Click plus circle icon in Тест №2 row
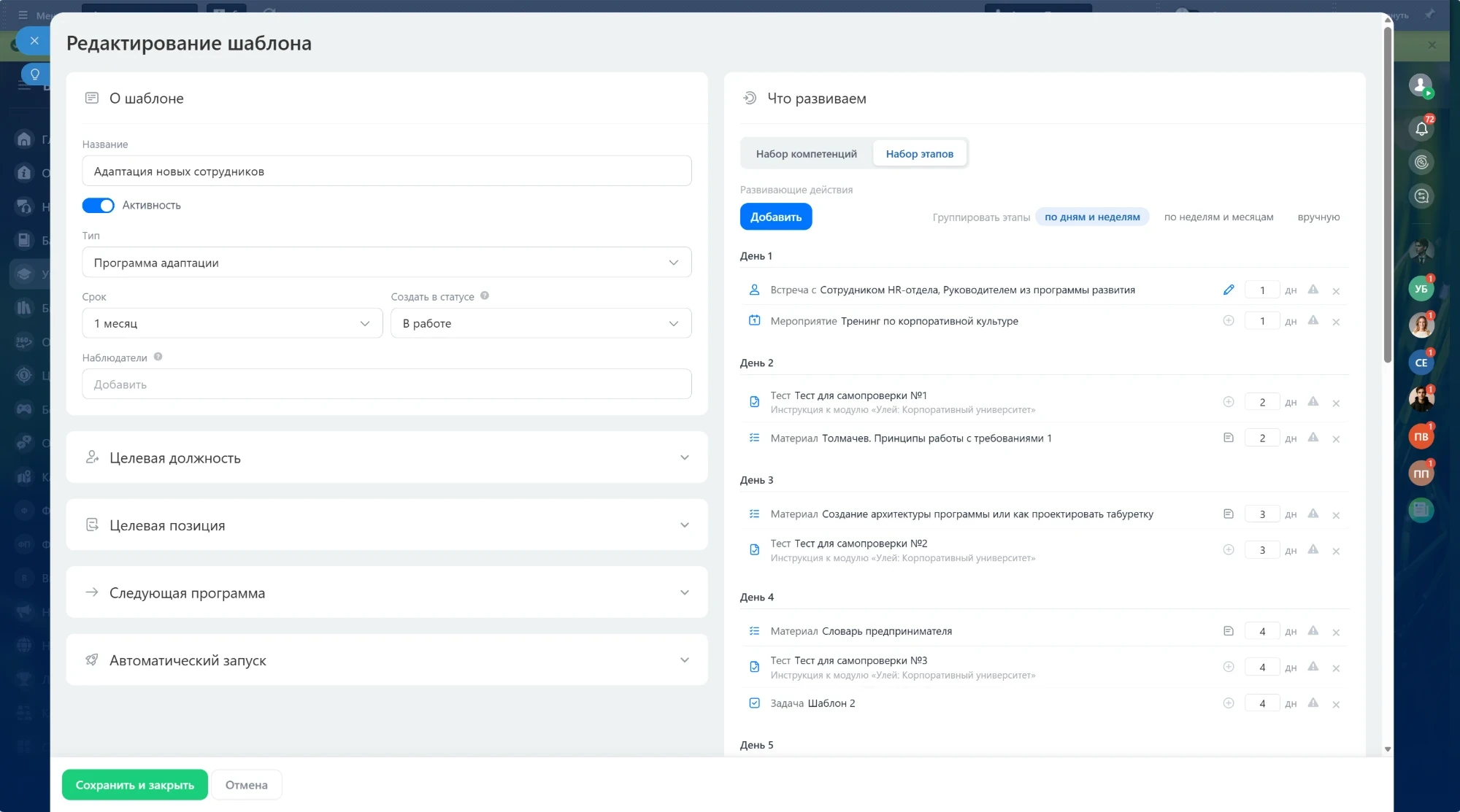The height and width of the screenshot is (812, 1460). [1229, 549]
